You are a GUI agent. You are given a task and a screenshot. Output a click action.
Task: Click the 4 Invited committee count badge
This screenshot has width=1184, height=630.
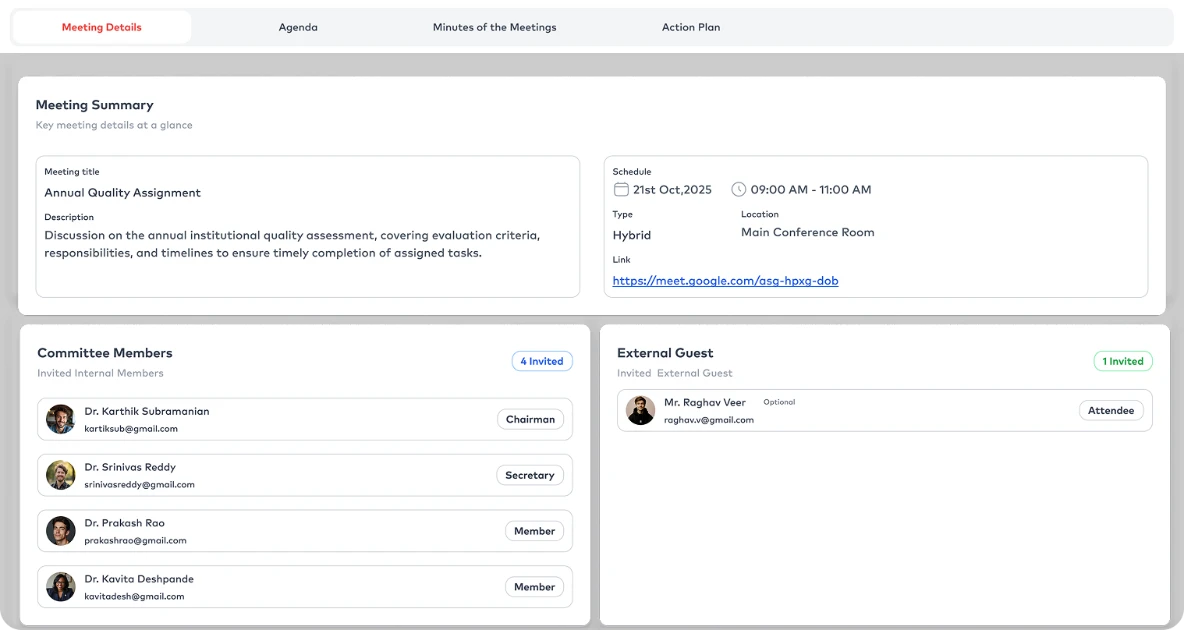tap(542, 362)
